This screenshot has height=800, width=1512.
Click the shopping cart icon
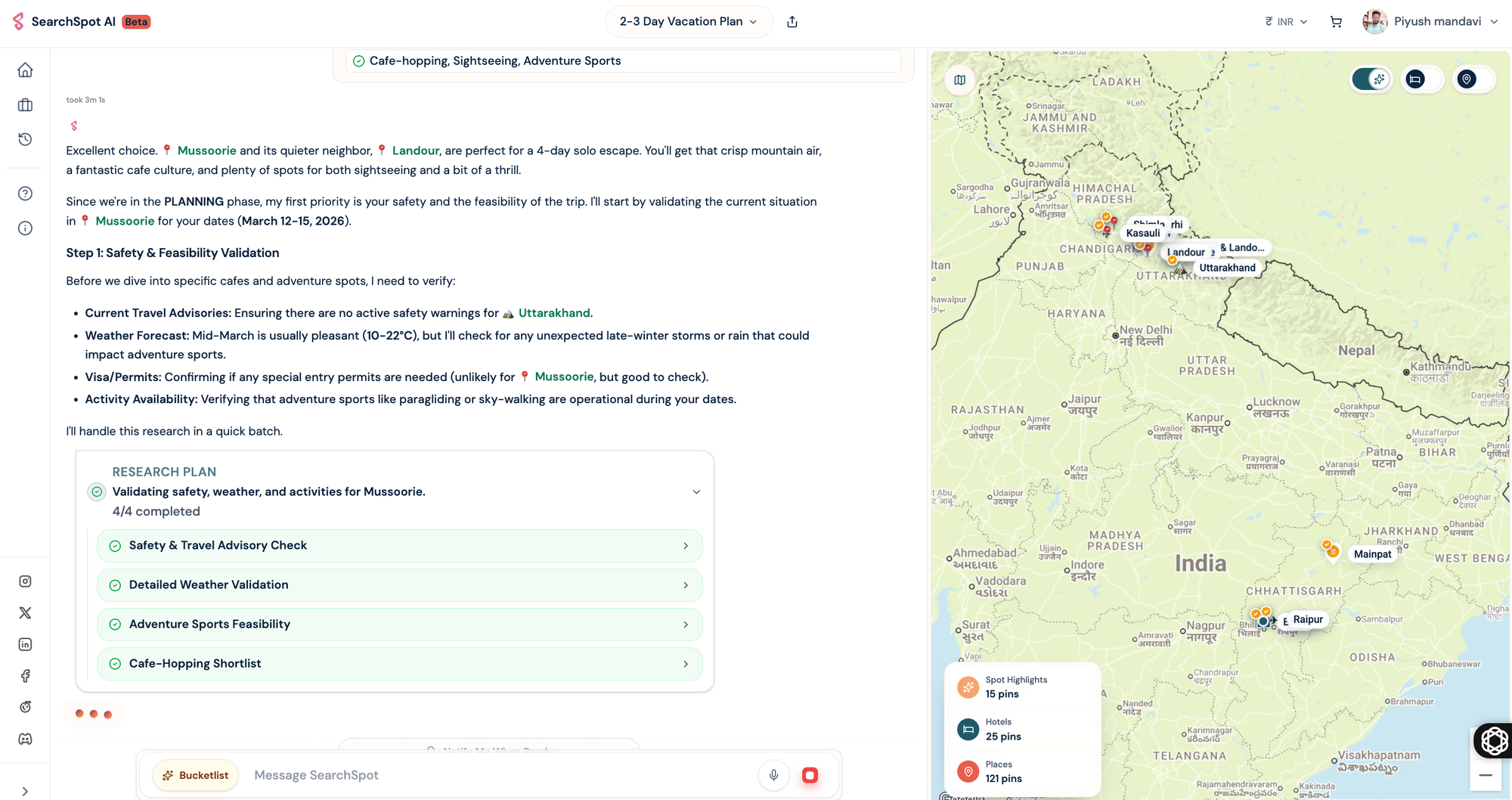pyautogui.click(x=1336, y=22)
